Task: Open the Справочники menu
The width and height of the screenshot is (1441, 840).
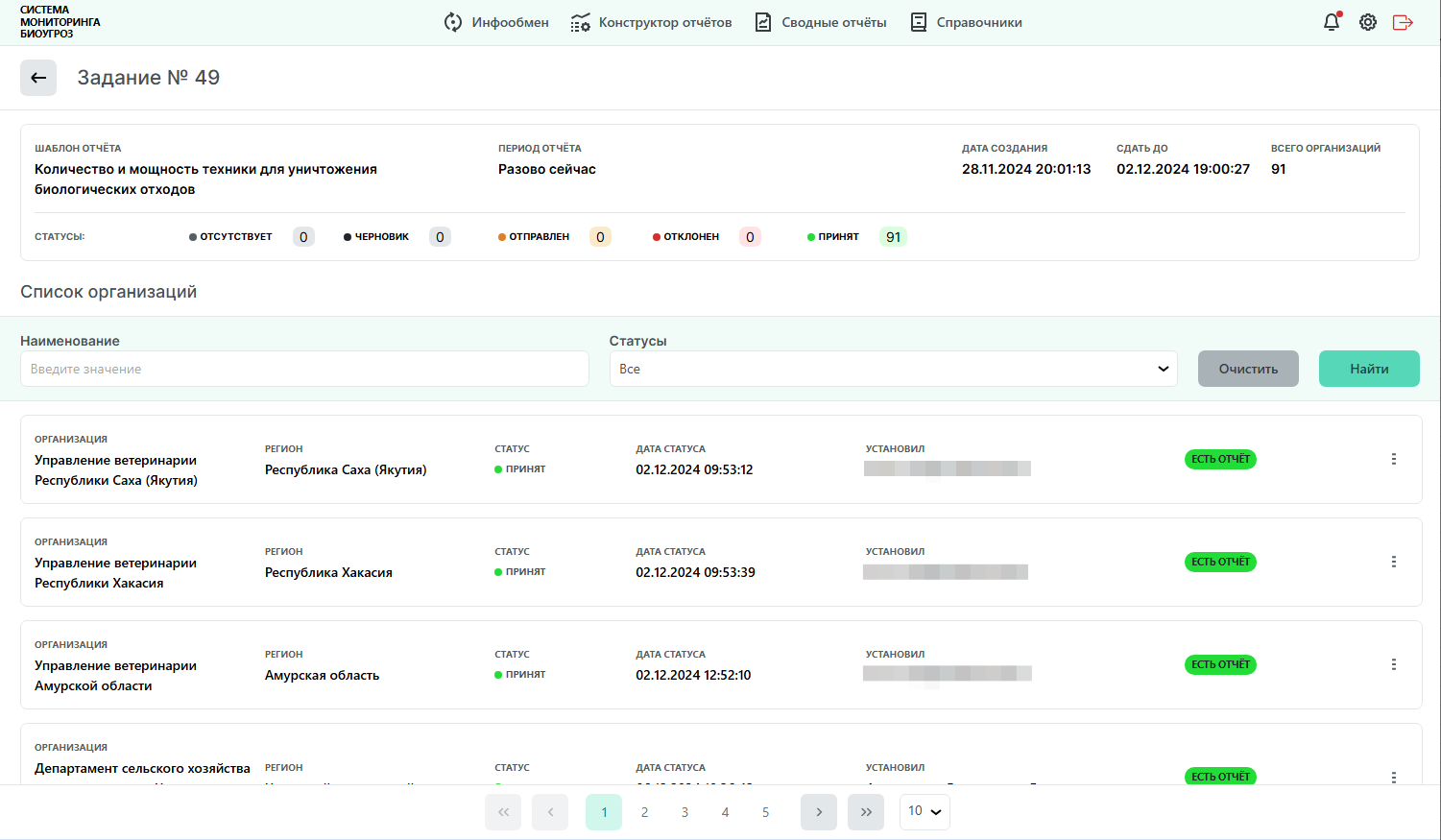Action: click(x=966, y=22)
